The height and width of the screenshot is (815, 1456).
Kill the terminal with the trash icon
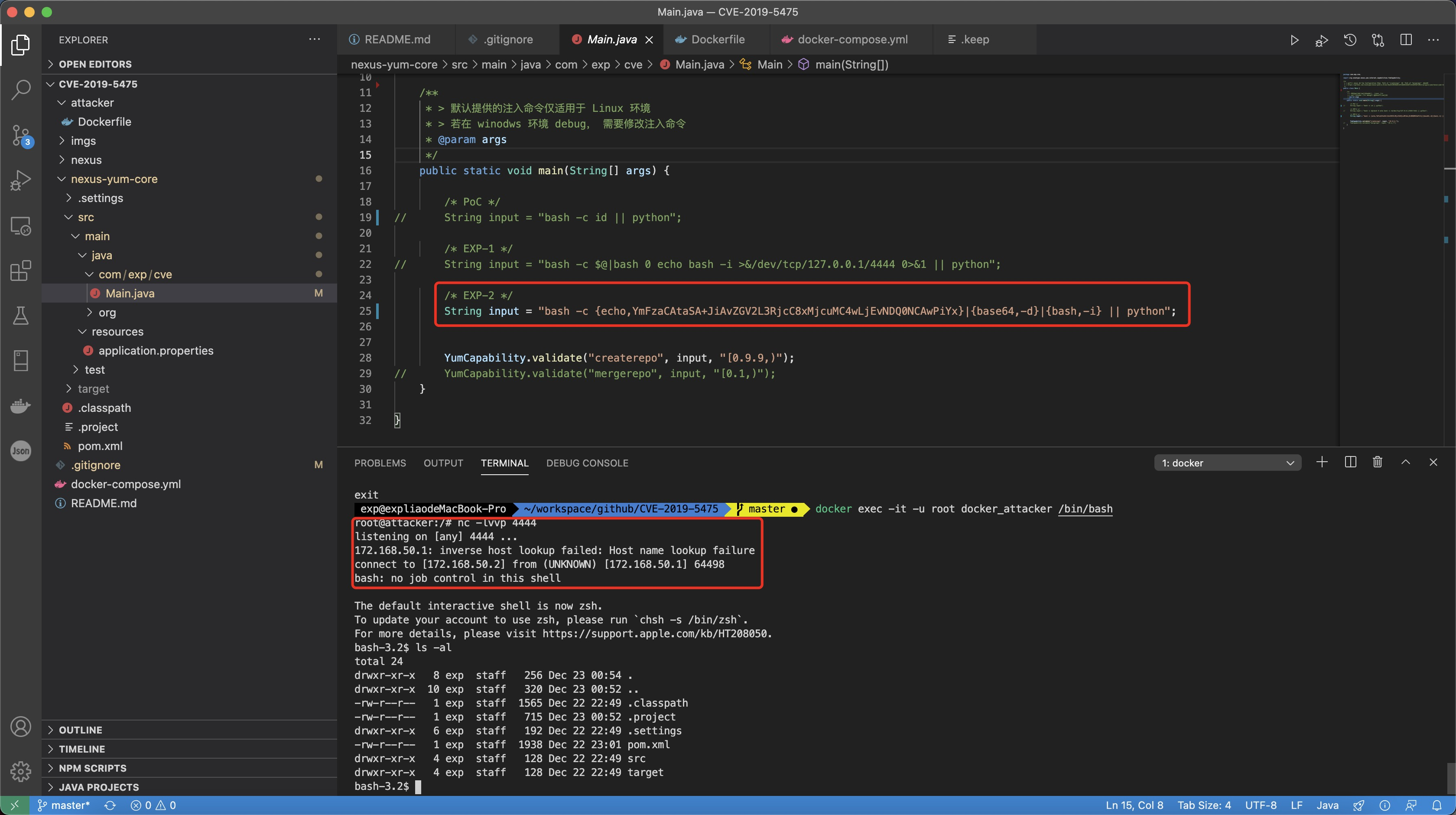1378,462
